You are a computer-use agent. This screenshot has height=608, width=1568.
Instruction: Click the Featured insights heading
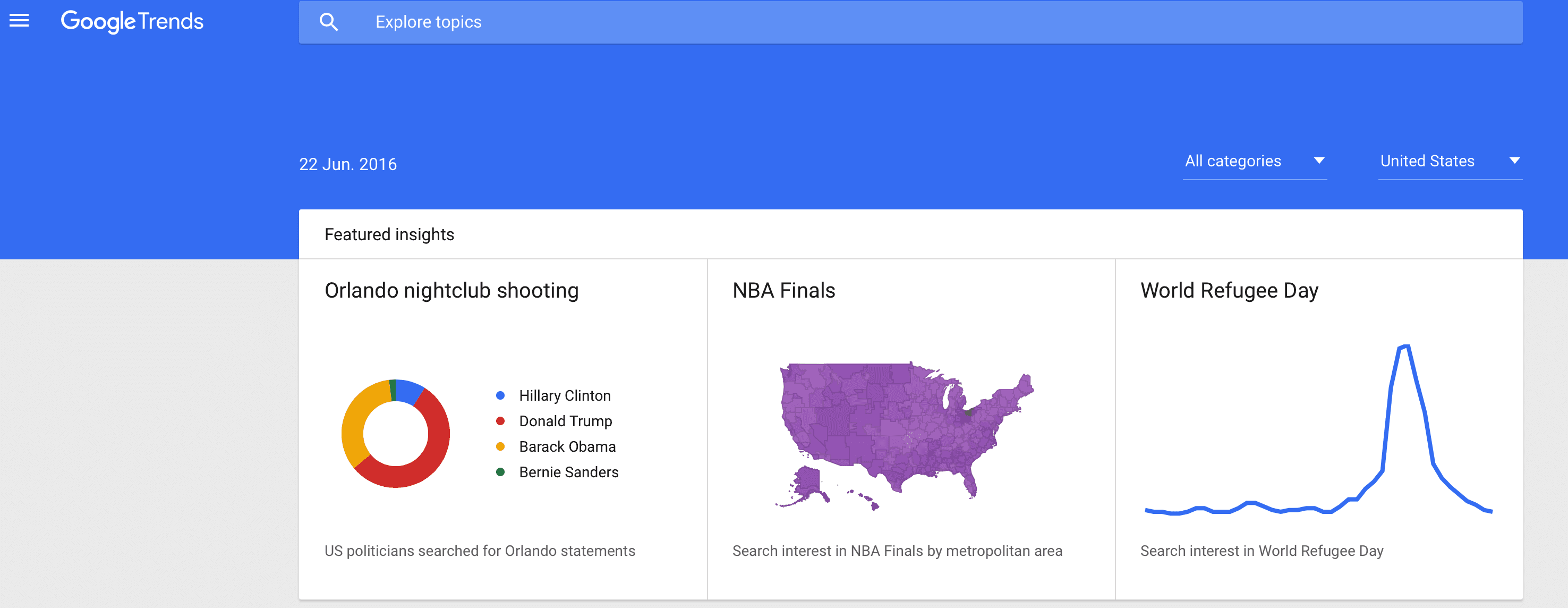tap(389, 234)
